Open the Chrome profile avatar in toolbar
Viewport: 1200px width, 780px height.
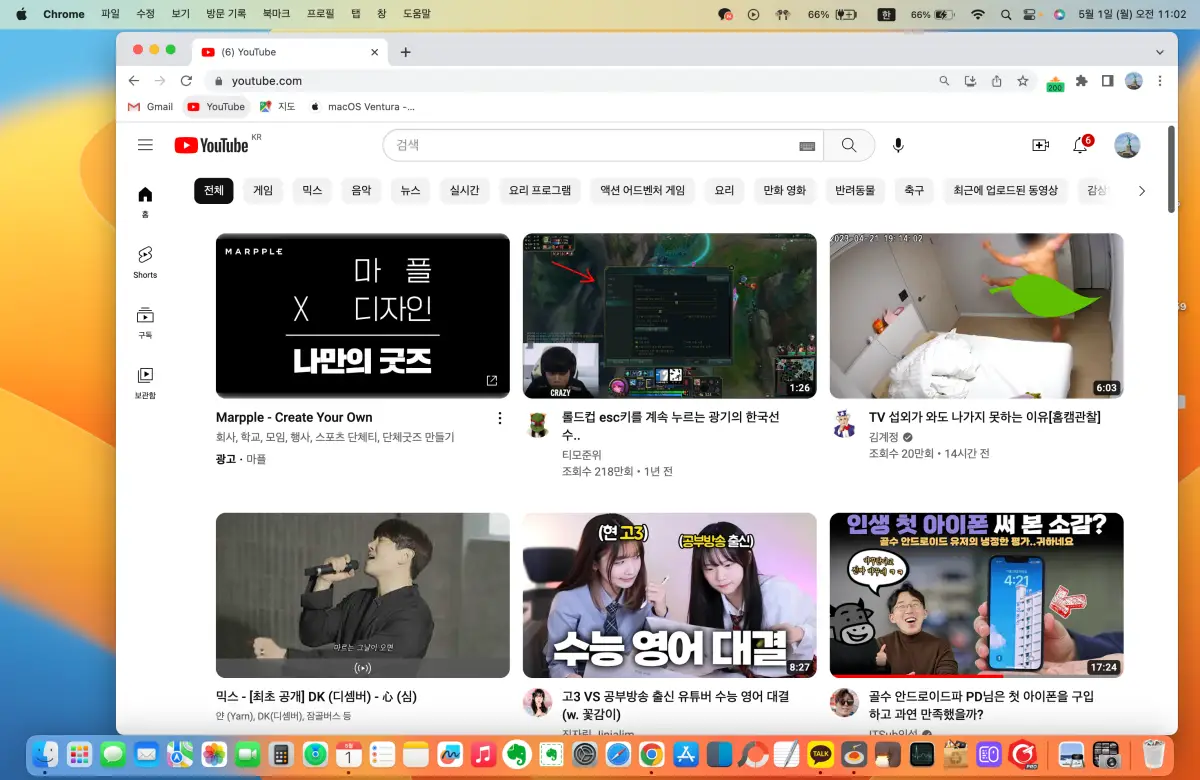click(1133, 81)
